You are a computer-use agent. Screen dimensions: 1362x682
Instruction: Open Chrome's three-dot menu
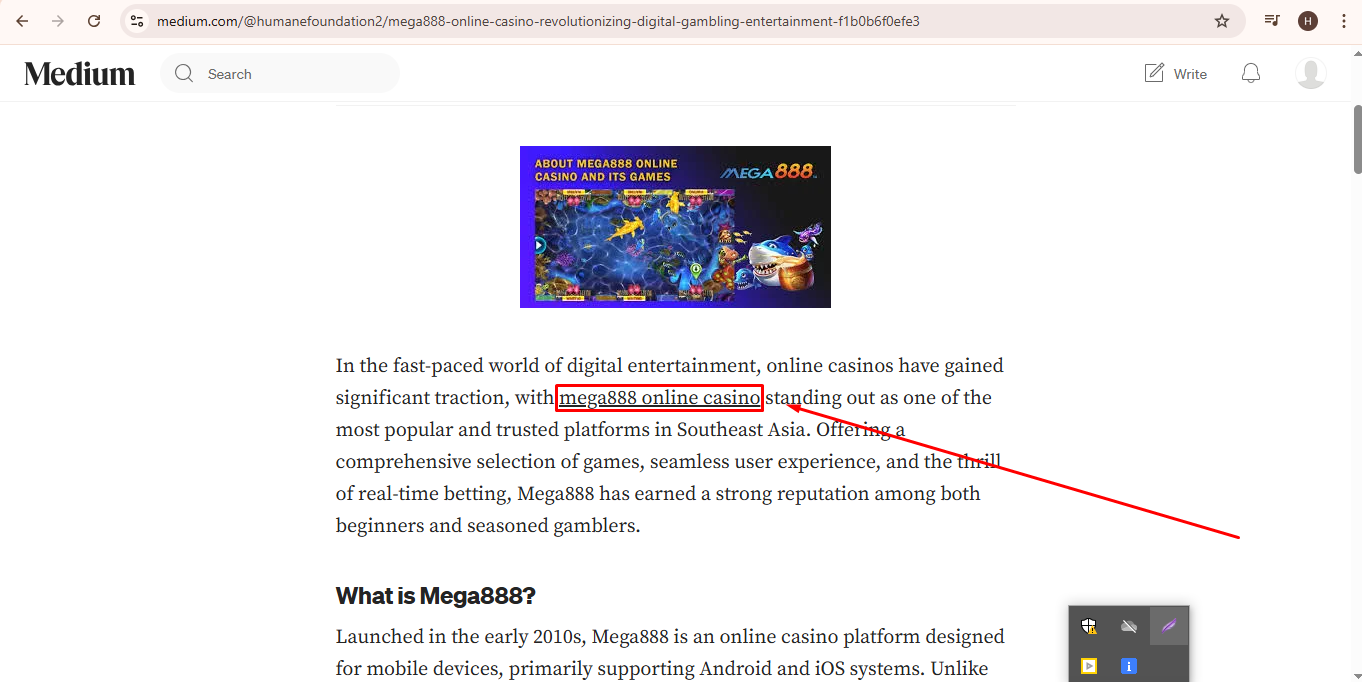tap(1343, 21)
